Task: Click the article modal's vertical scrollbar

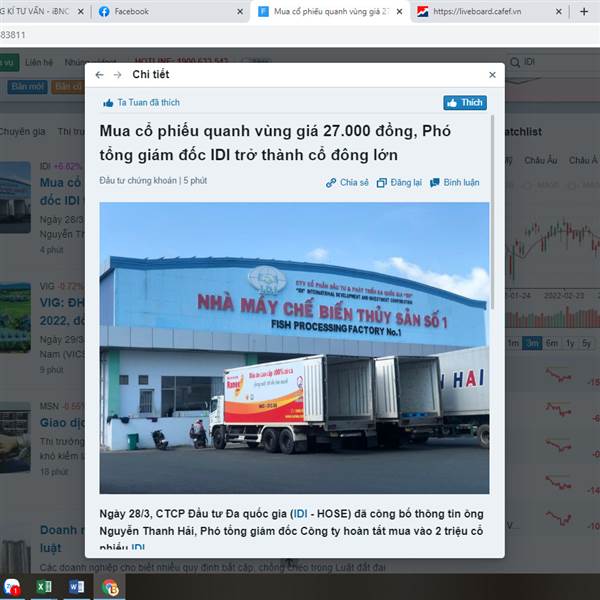Action: (492, 212)
